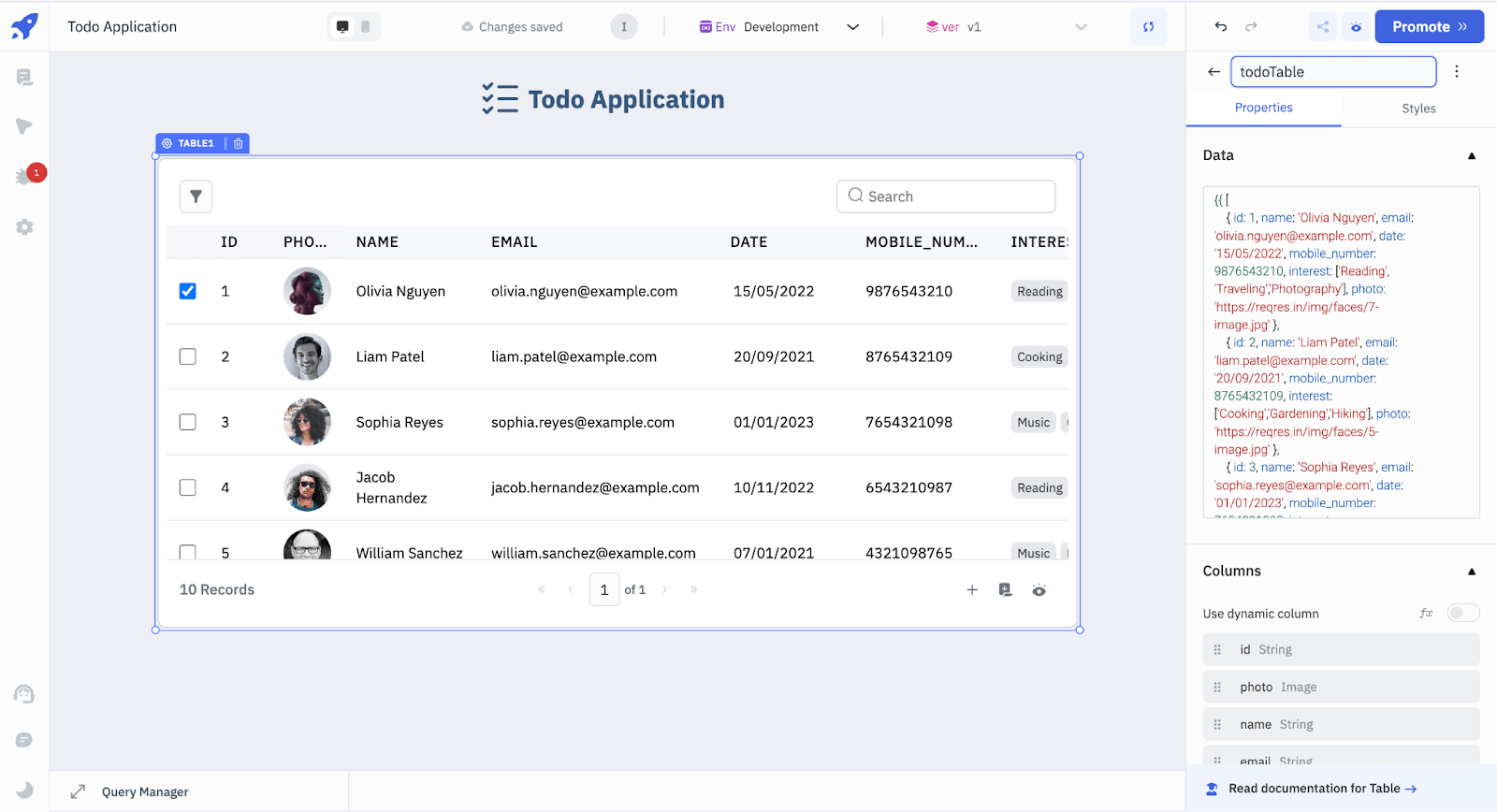Click the user avatar 'I' in header
1497x812 pixels.
pos(624,27)
